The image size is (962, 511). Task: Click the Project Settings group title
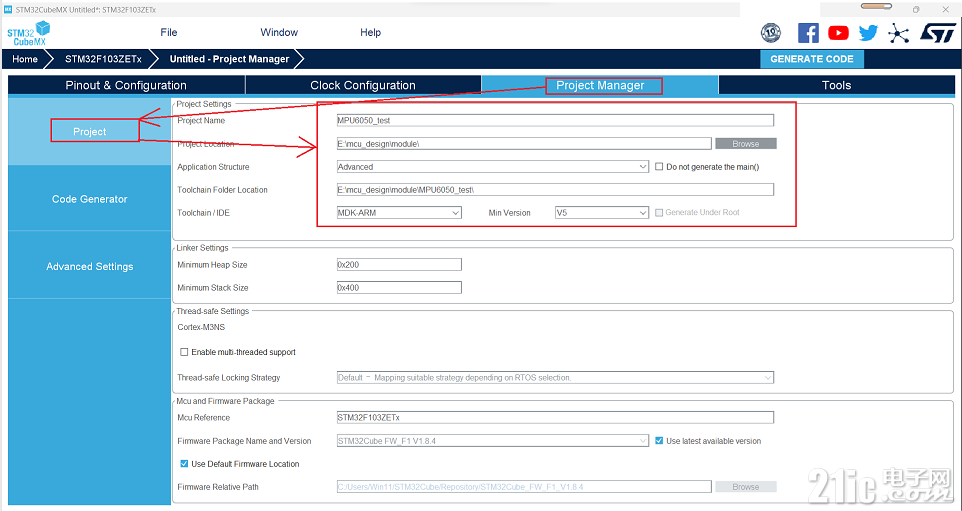(204, 104)
